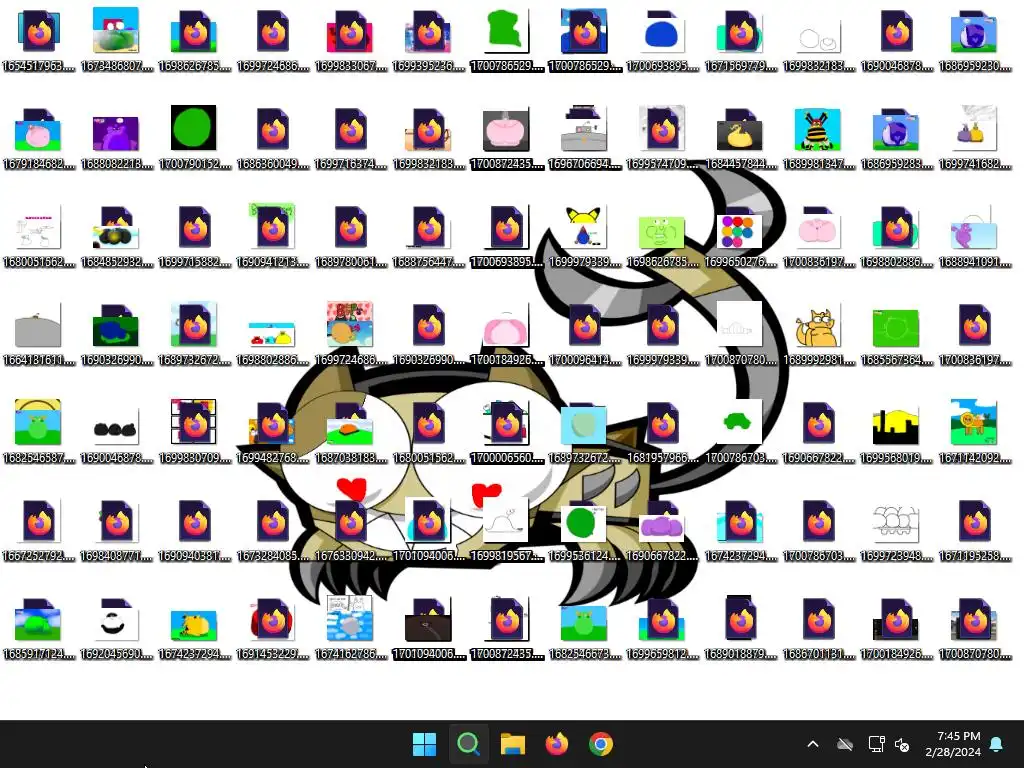Select desktop file 1654517963
This screenshot has height=768, width=1024.
point(39,39)
